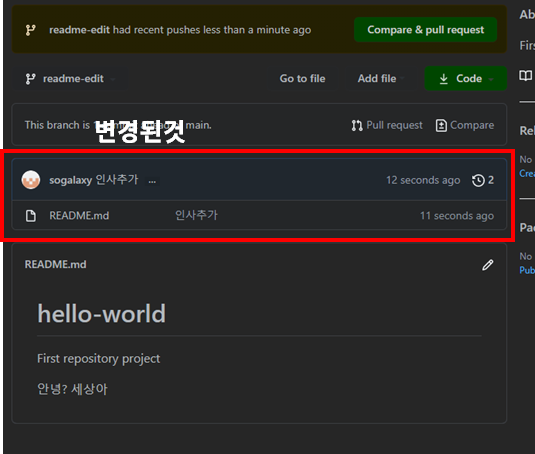Click Go to file button
This screenshot has width=535, height=454.
[302, 79]
